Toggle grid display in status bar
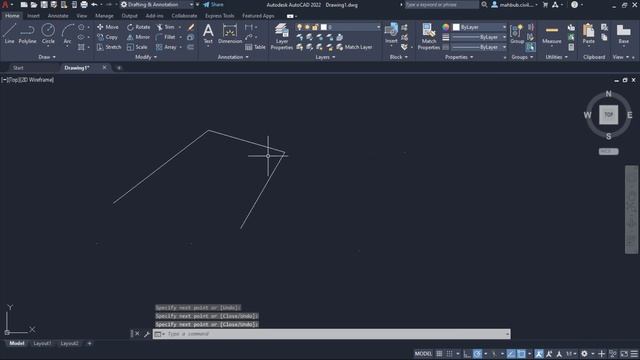This screenshot has height=360, width=640. 439,353
